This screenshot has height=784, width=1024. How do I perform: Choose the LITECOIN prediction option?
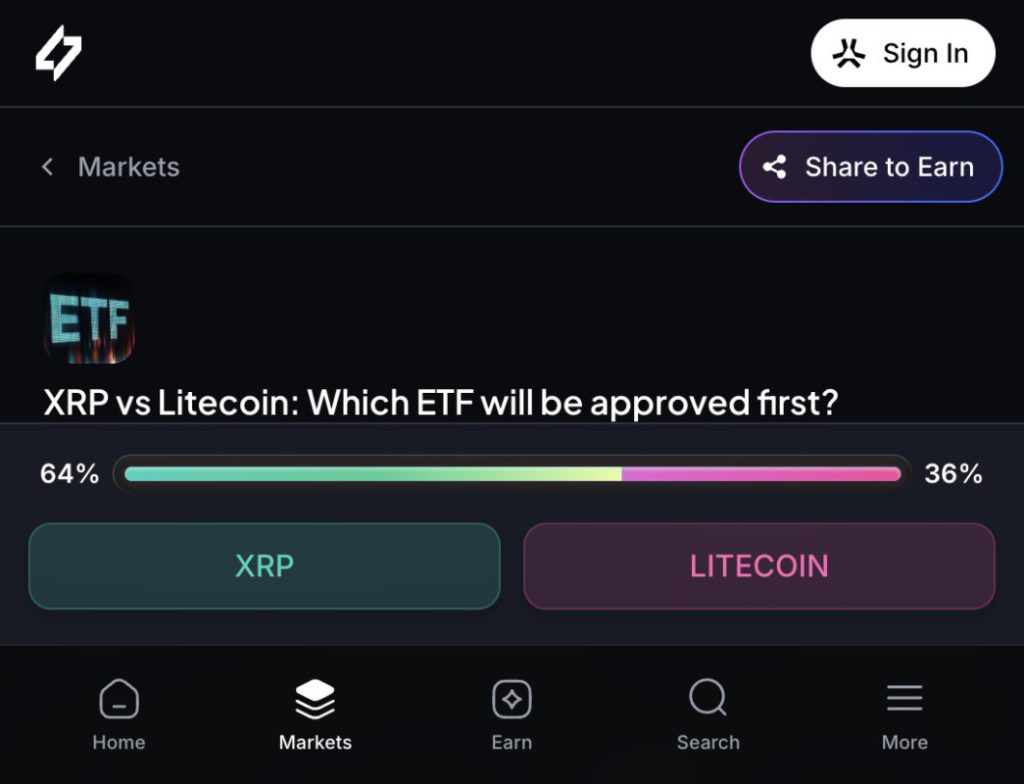(759, 566)
